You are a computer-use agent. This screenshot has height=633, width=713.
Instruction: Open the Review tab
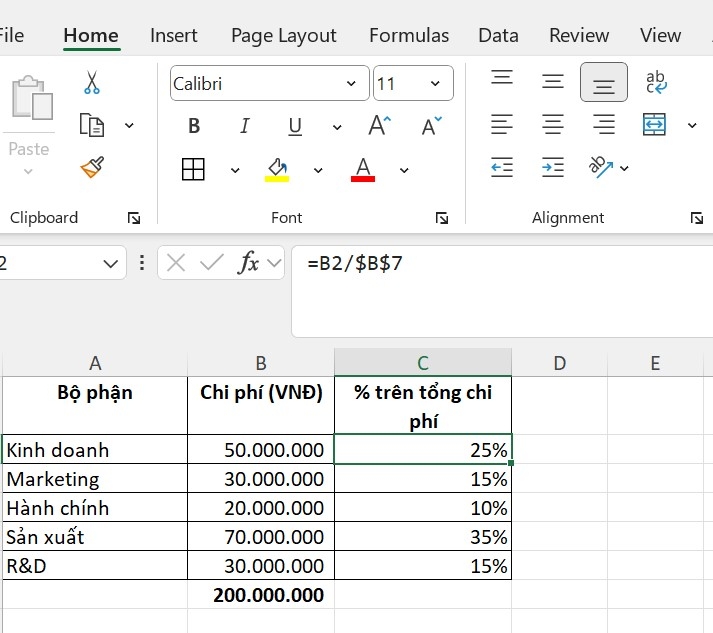coord(579,35)
